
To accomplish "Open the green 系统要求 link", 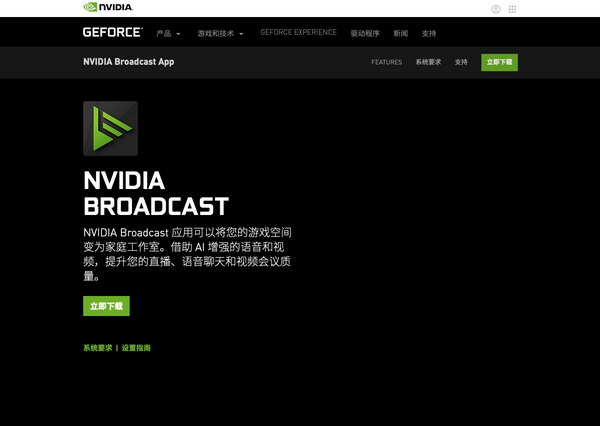I will click(98, 348).
